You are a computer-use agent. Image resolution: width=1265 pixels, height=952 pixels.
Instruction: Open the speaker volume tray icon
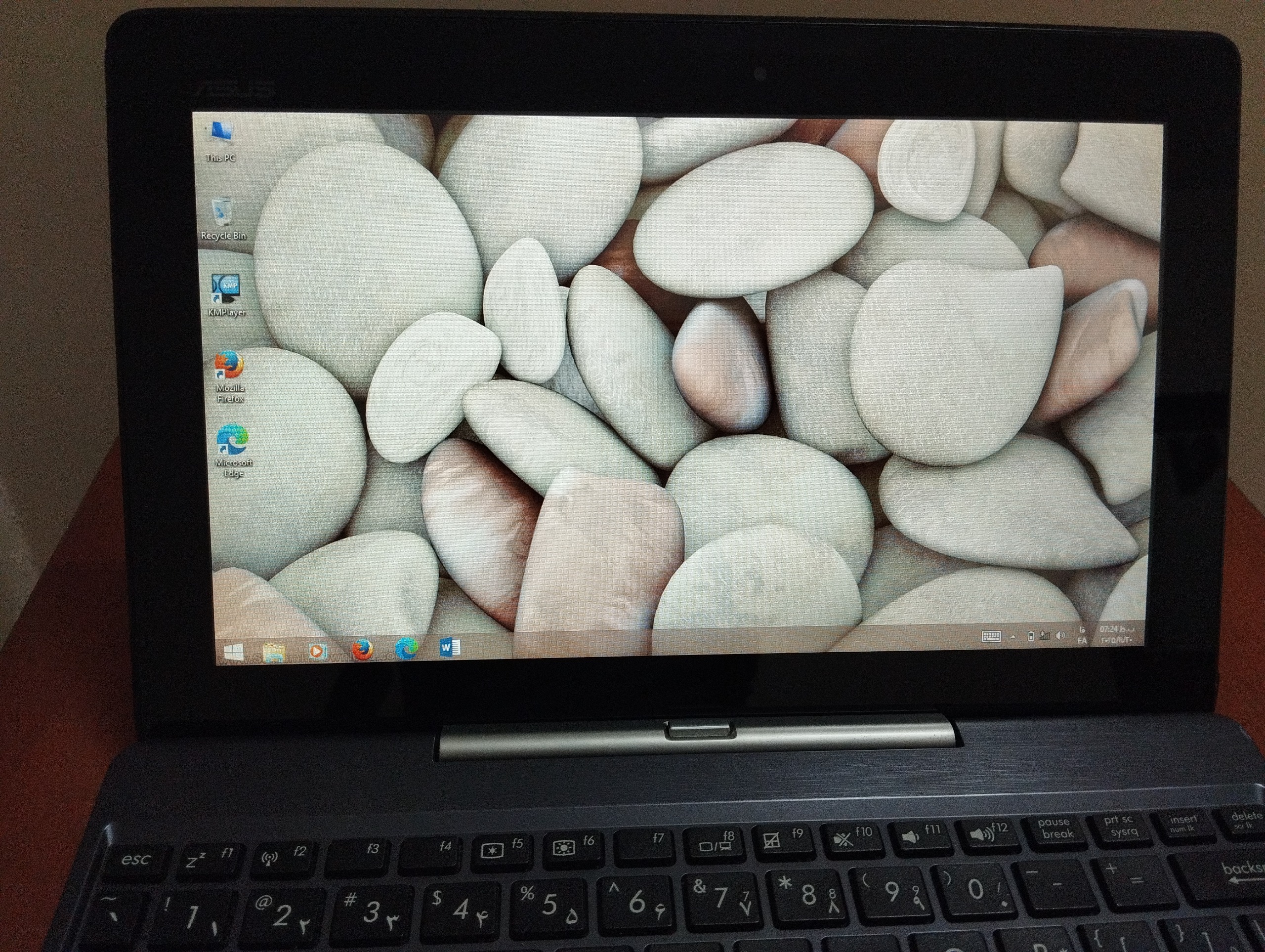pyautogui.click(x=1060, y=636)
